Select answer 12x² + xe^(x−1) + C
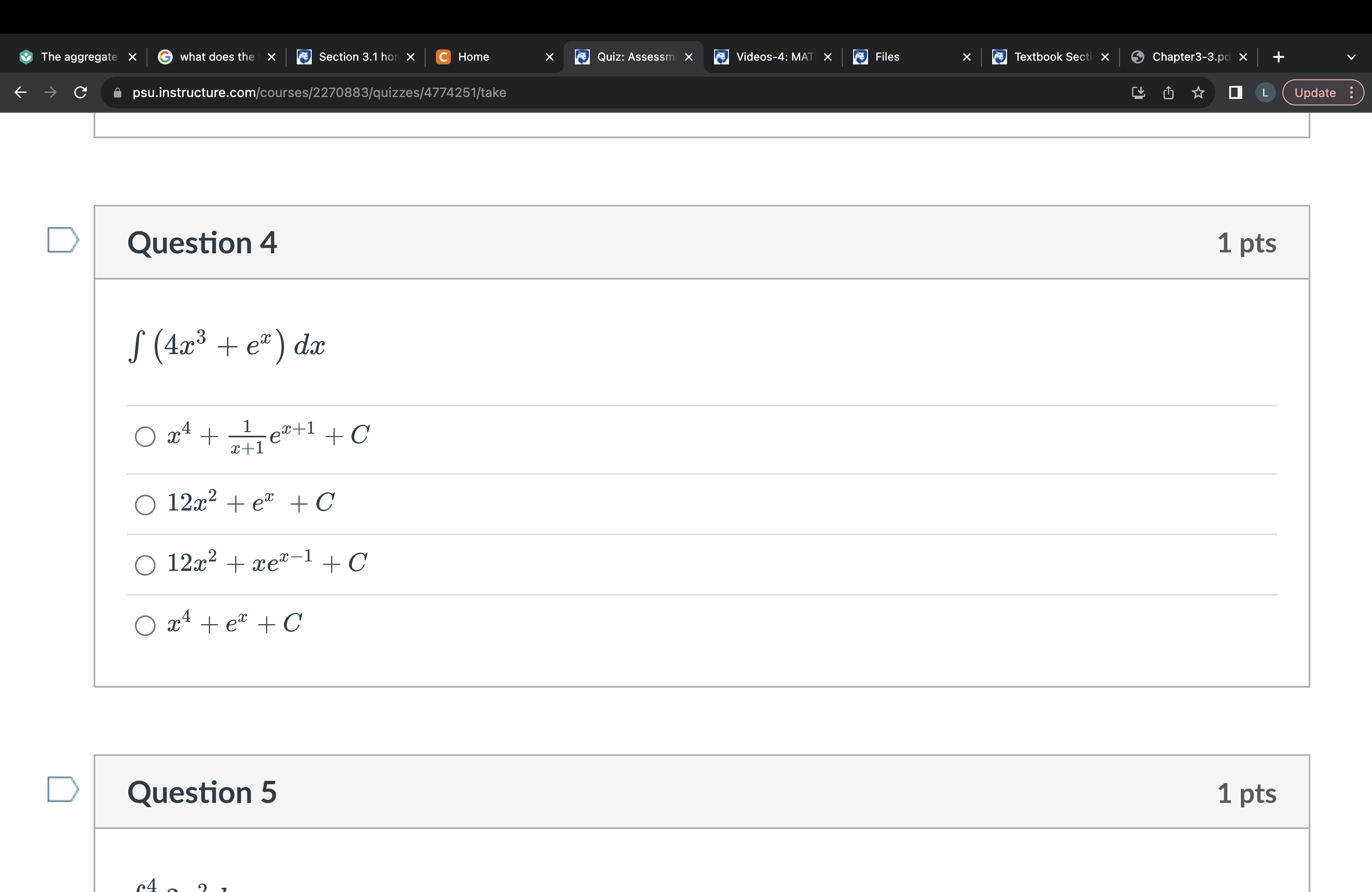The image size is (1372, 892). coord(145,564)
